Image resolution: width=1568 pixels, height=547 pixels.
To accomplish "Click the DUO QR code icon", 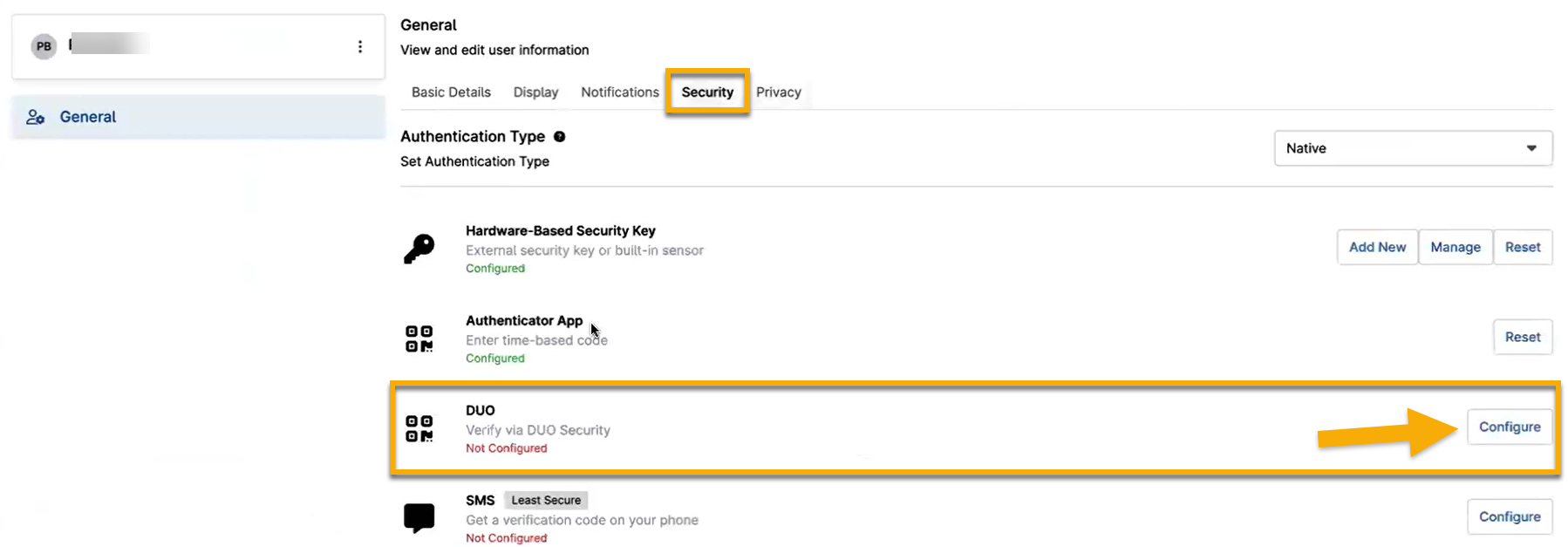I will tap(419, 428).
